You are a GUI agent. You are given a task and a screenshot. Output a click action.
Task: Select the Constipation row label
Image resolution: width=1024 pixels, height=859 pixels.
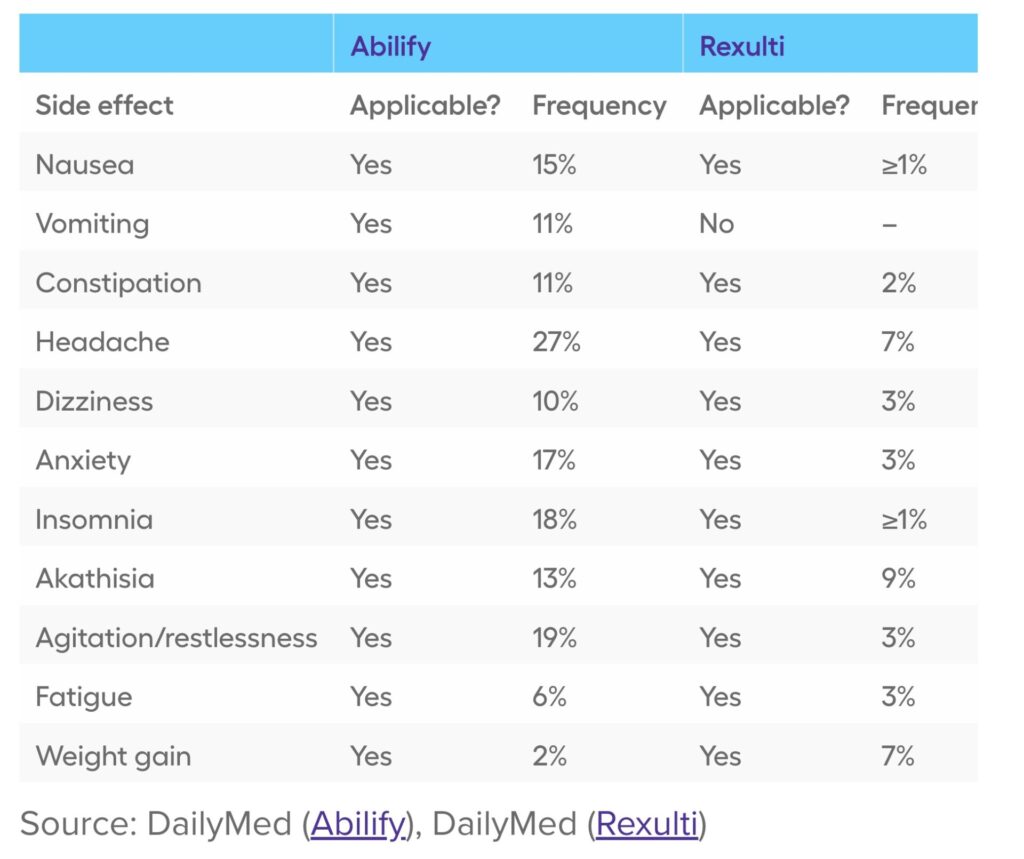[118, 283]
